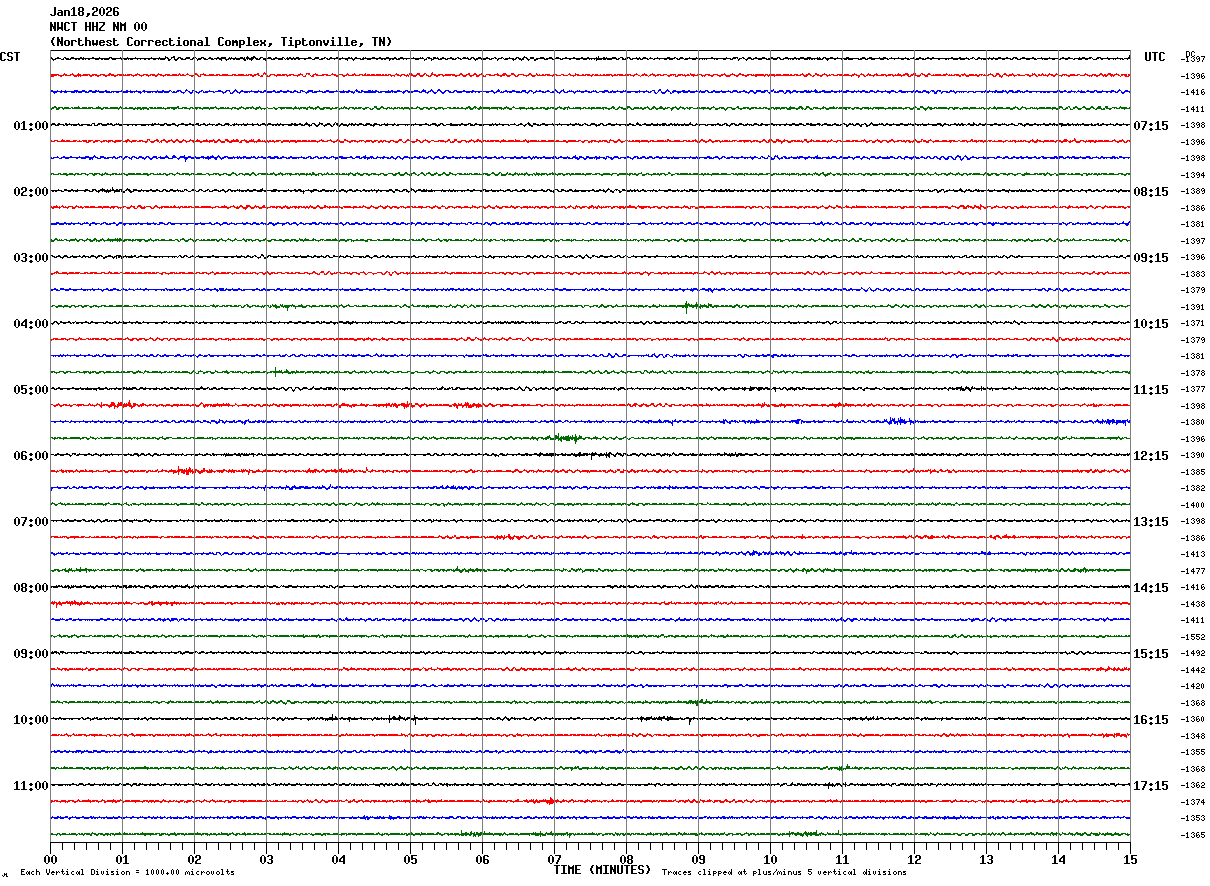This screenshot has height=886, width=1210.
Task: Click the 03 minute tick label
Action: pos(266,859)
